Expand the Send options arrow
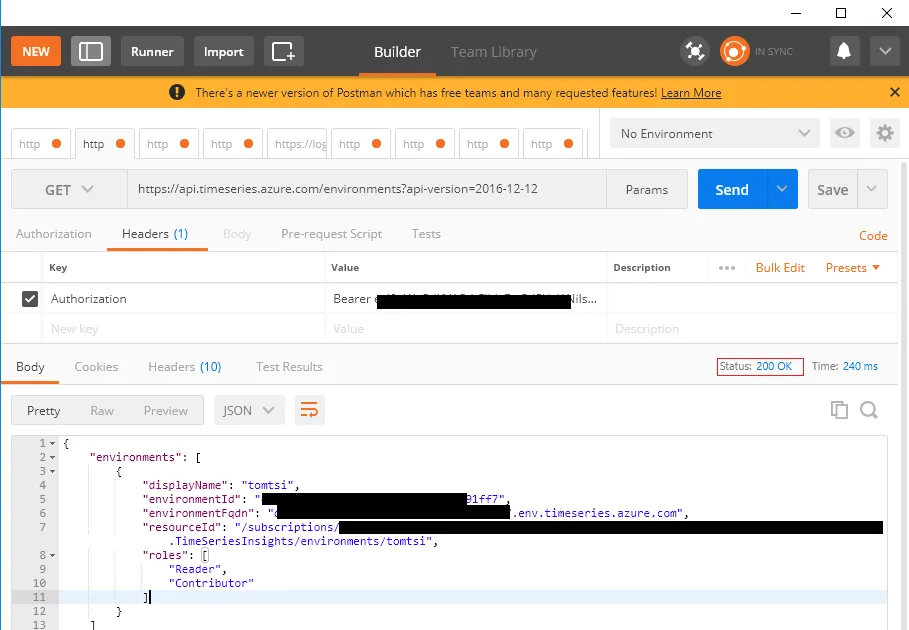Screen dimensions: 909x630 (782, 189)
